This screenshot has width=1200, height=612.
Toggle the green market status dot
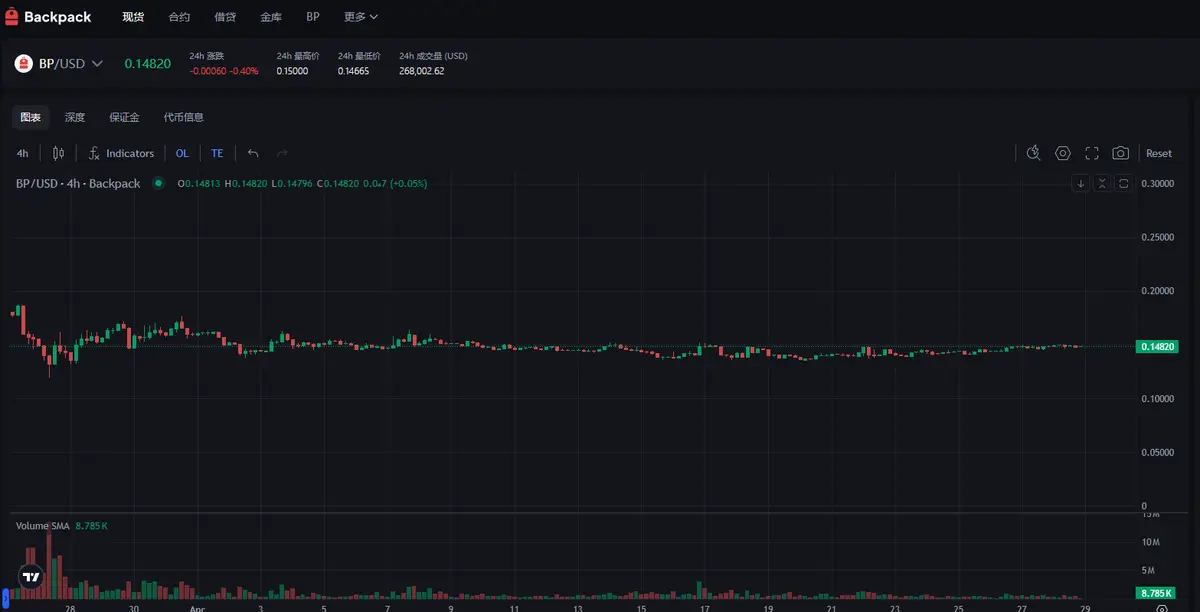(158, 183)
